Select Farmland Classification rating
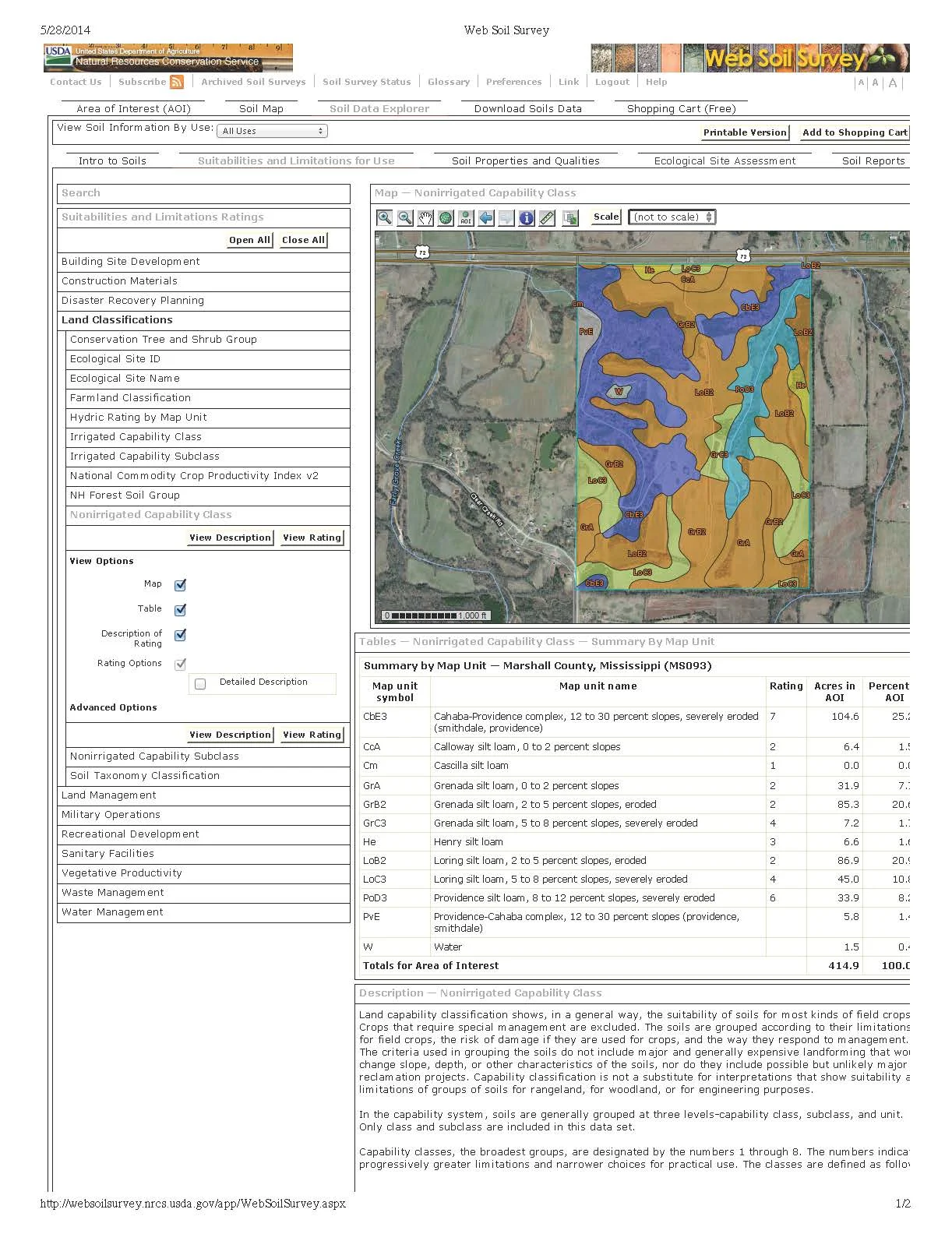The height and width of the screenshot is (1234, 952). pyautogui.click(x=208, y=398)
